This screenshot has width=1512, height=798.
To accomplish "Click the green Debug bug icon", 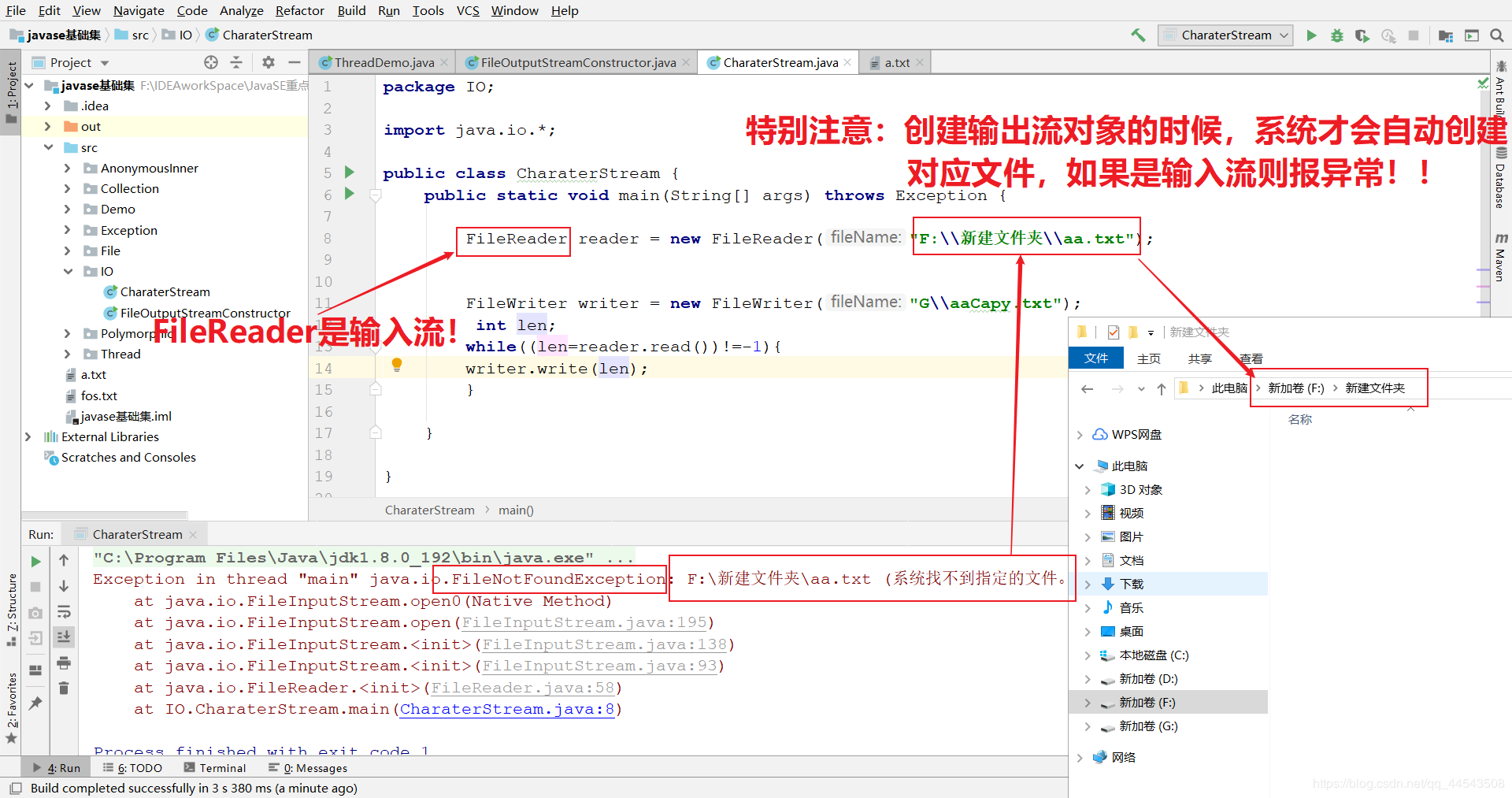I will pos(1336,35).
